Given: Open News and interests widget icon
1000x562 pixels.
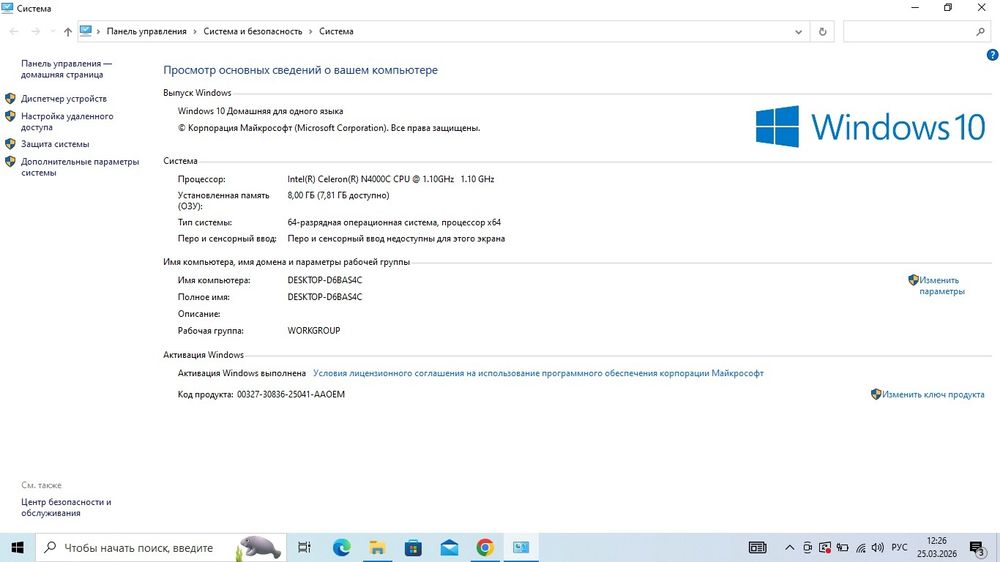Looking at the screenshot, I should 757,547.
